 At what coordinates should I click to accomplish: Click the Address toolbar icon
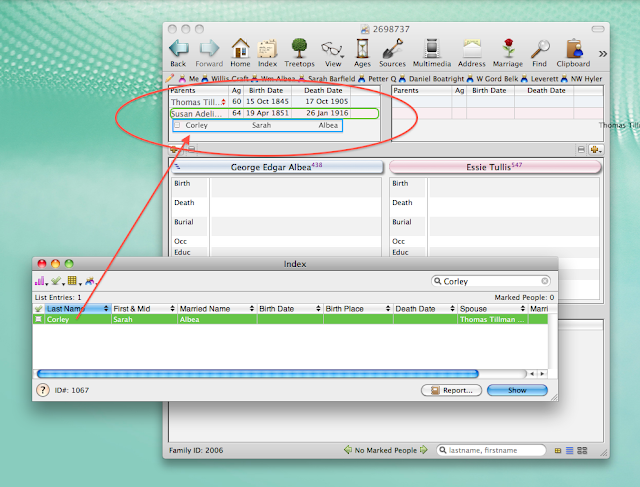pos(472,51)
